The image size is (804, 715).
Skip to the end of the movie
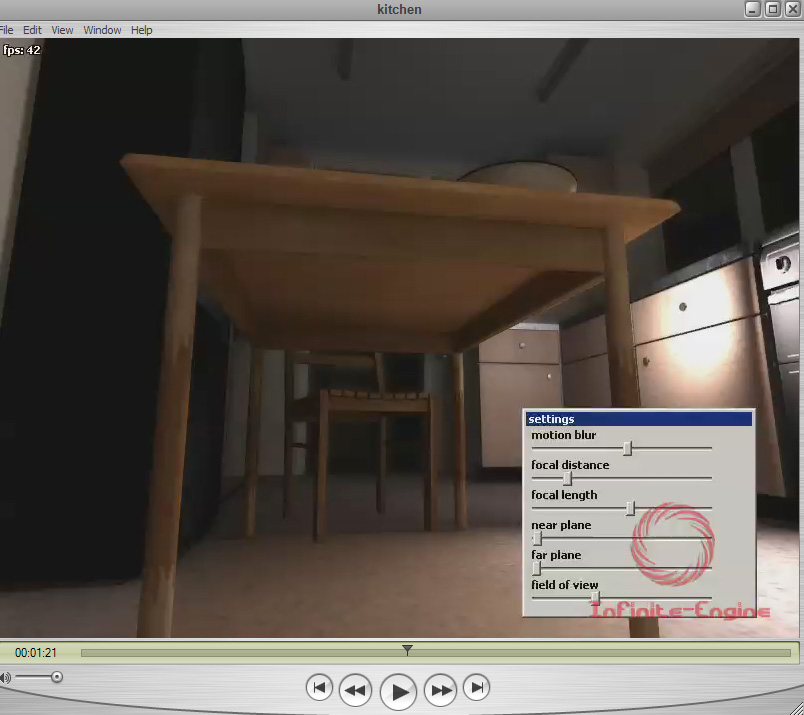pos(478,688)
